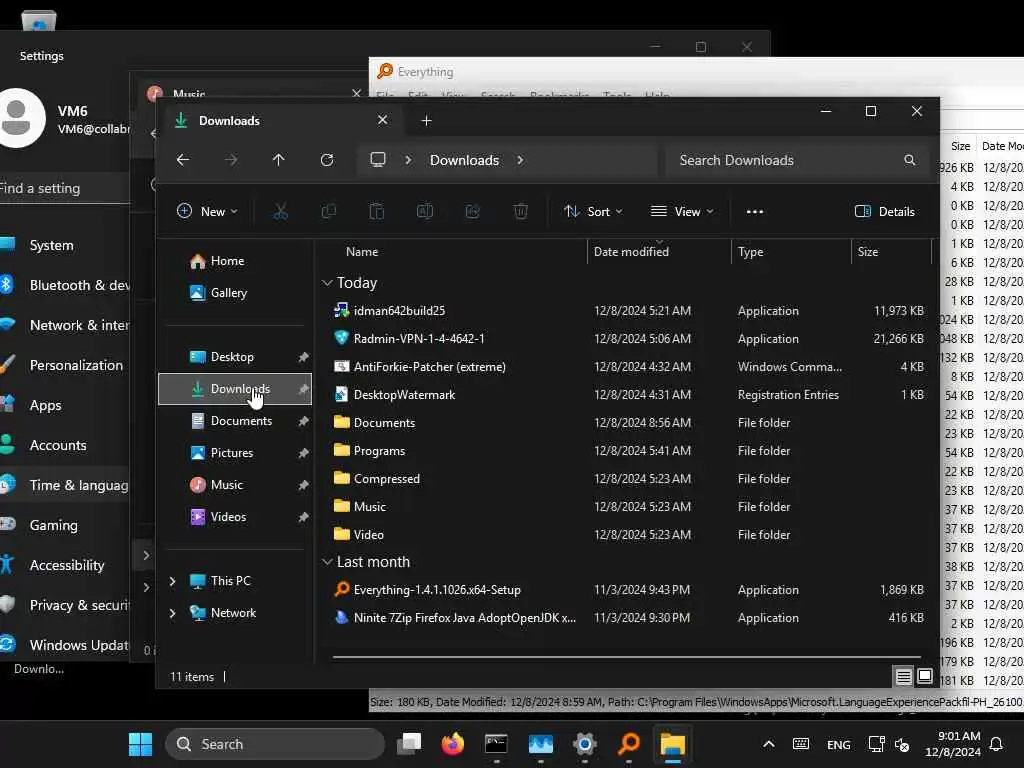Show hidden tray icons chevron
Viewport: 1024px width, 768px height.
coord(769,744)
